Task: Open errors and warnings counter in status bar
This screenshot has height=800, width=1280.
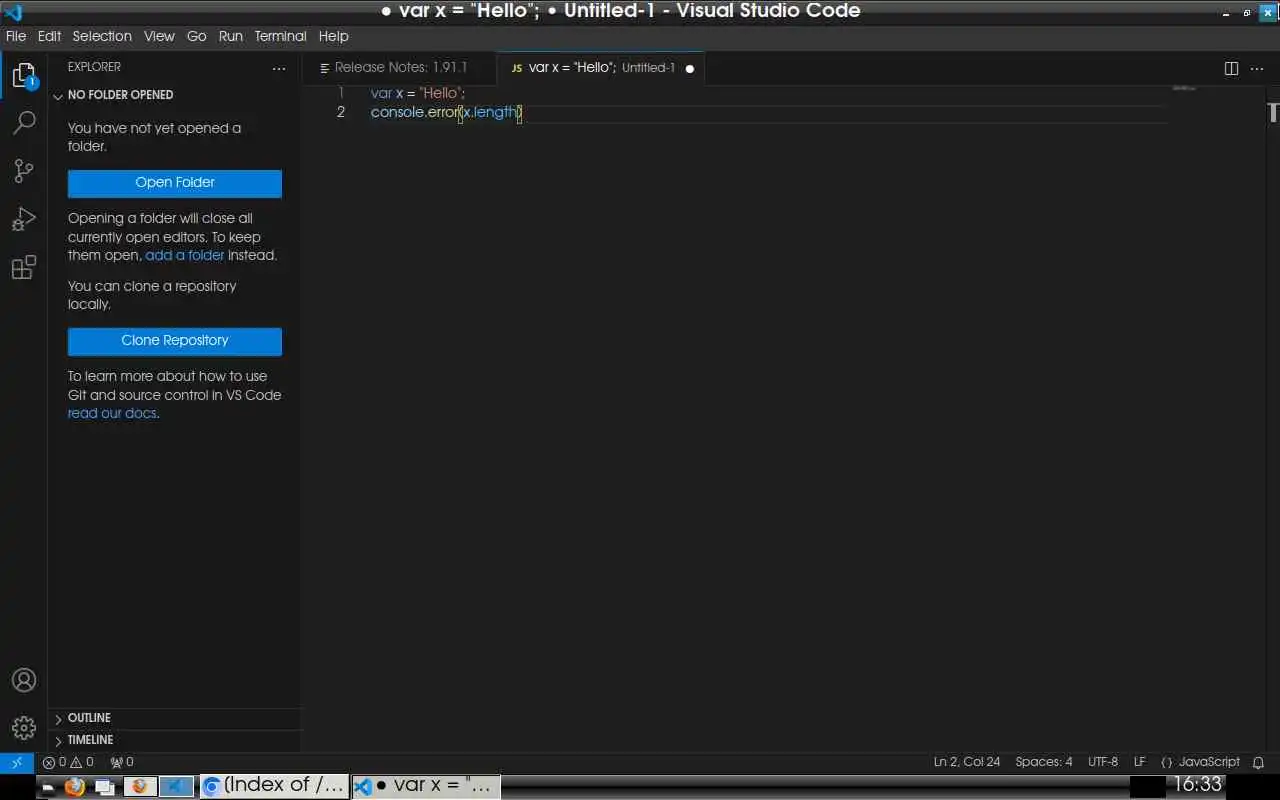Action: click(68, 762)
